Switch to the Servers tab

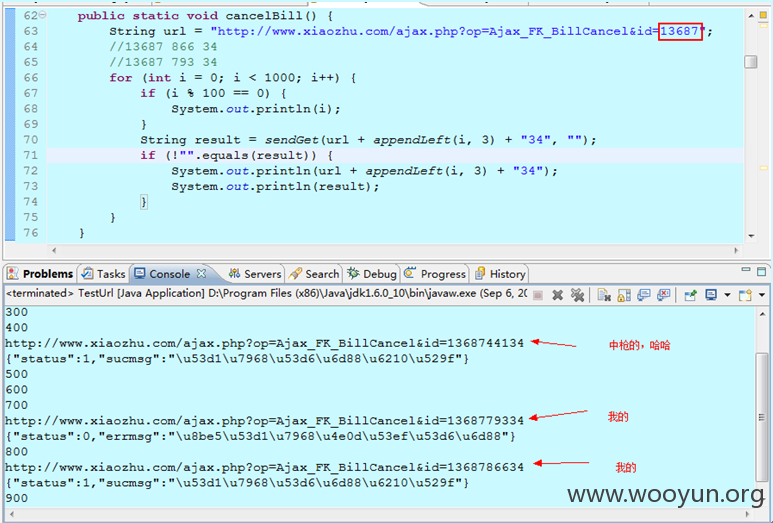tap(255, 274)
